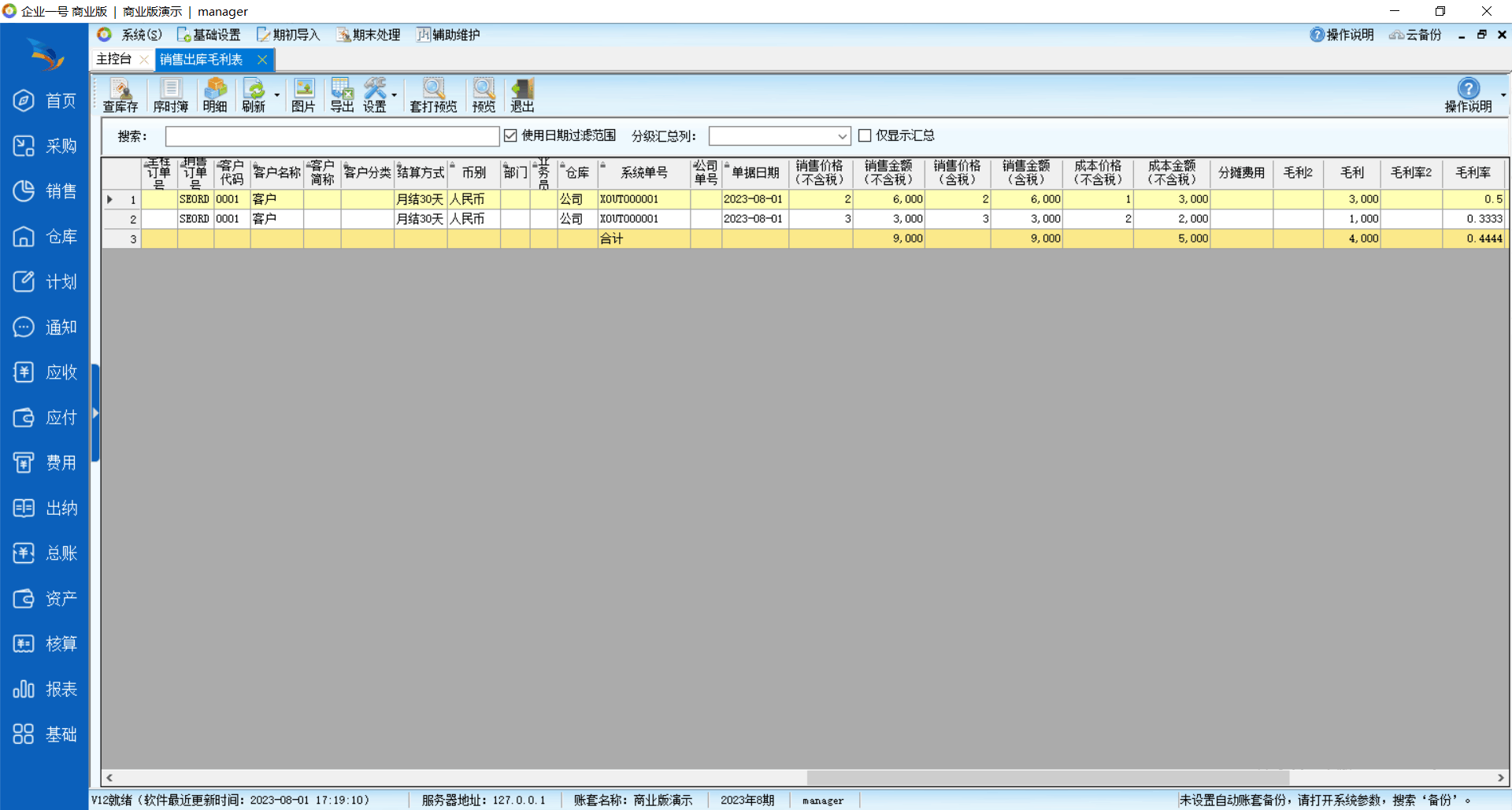Viewport: 1512px width, 810px height.
Task: Click 云备份 cloud backup button
Action: (1415, 35)
